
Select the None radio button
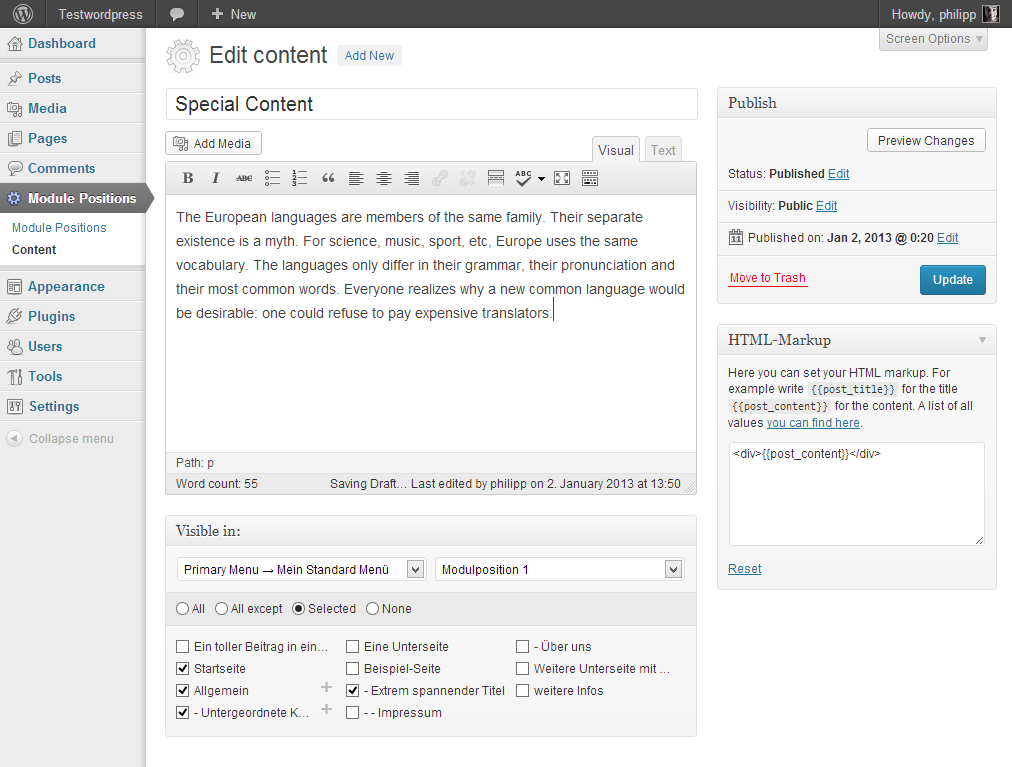click(372, 609)
